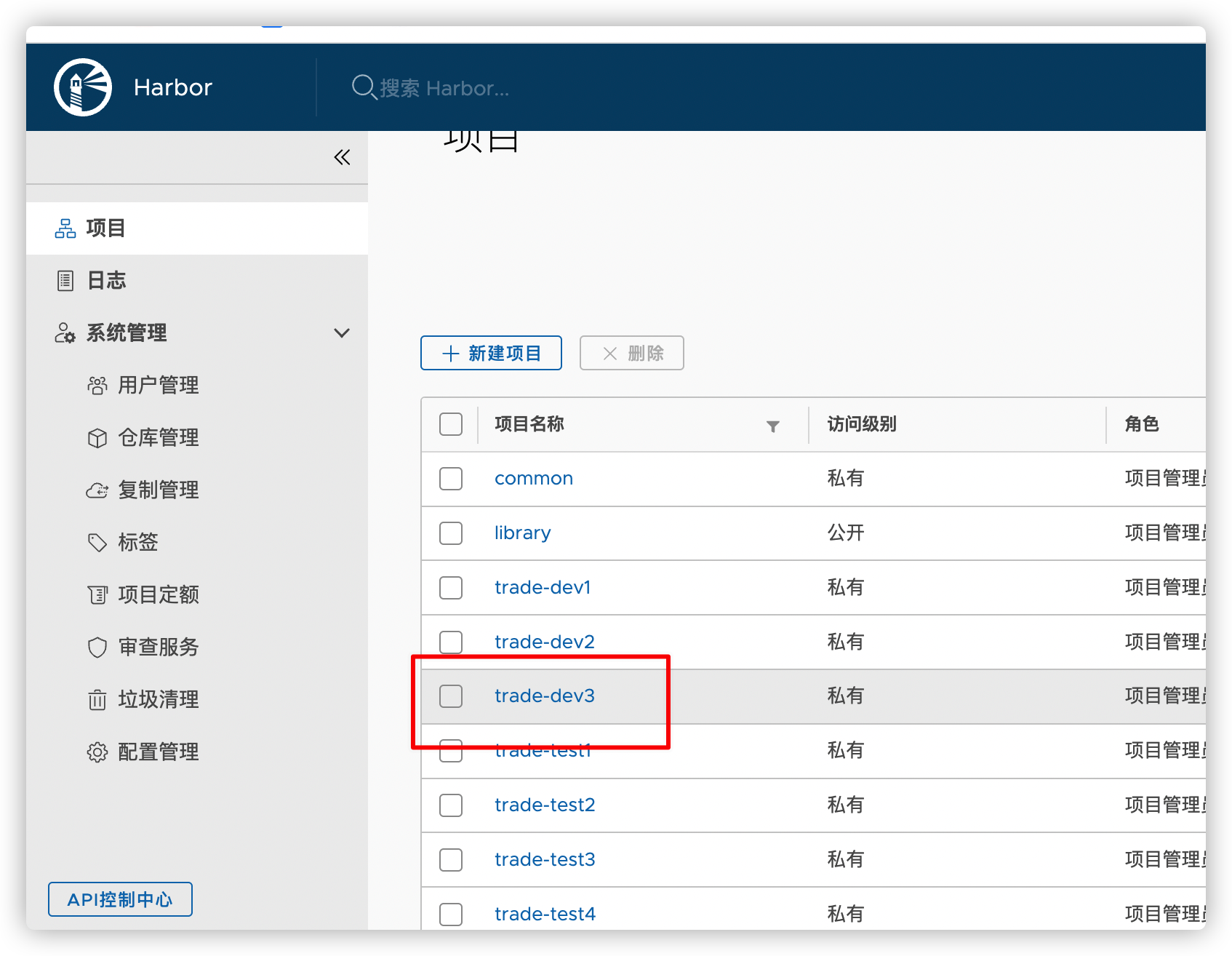Screen dimensions: 1232x956
Task: Click the 仓库管理 cube icon
Action: click(x=97, y=438)
